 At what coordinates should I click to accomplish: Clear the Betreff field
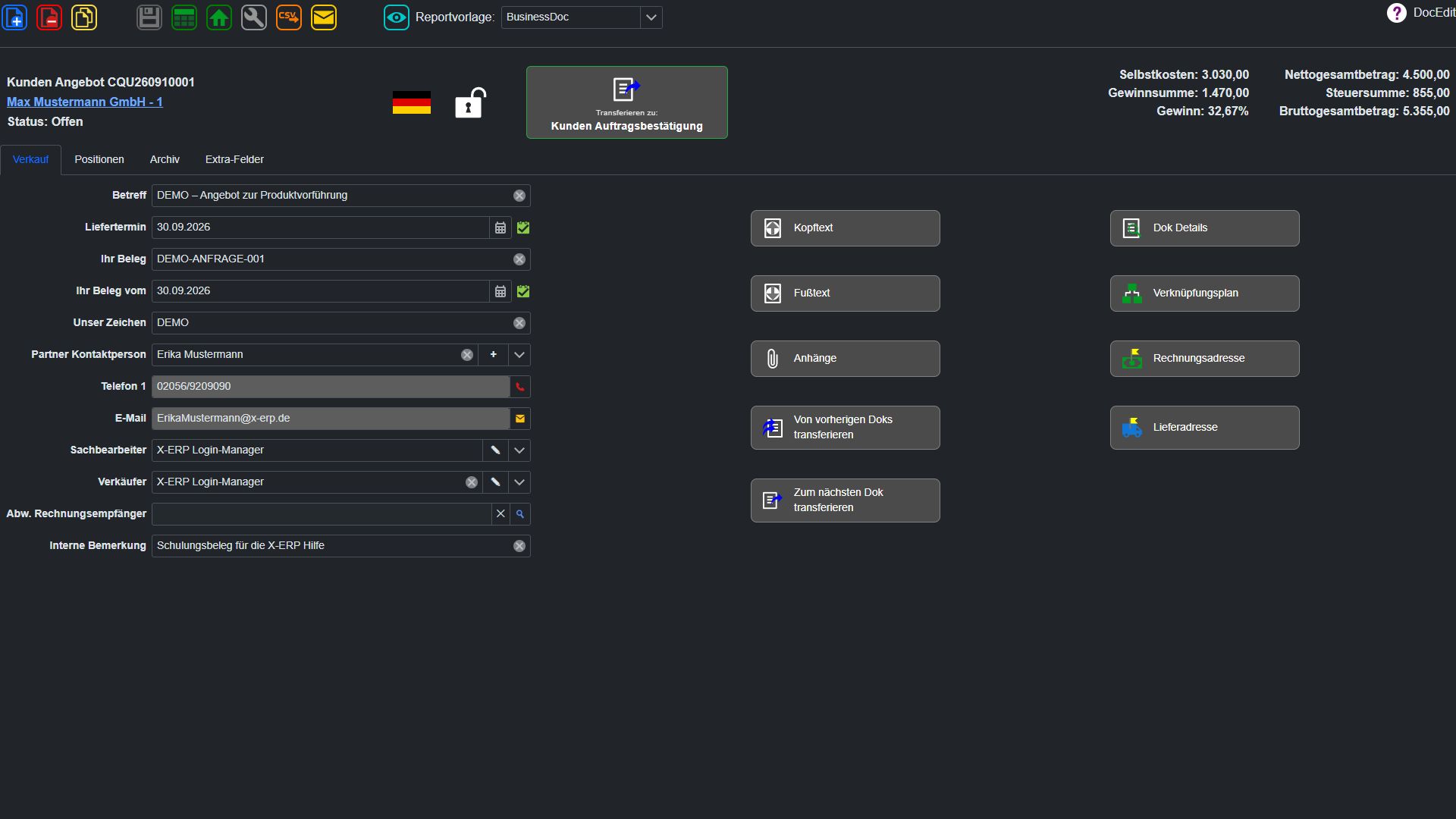point(519,196)
